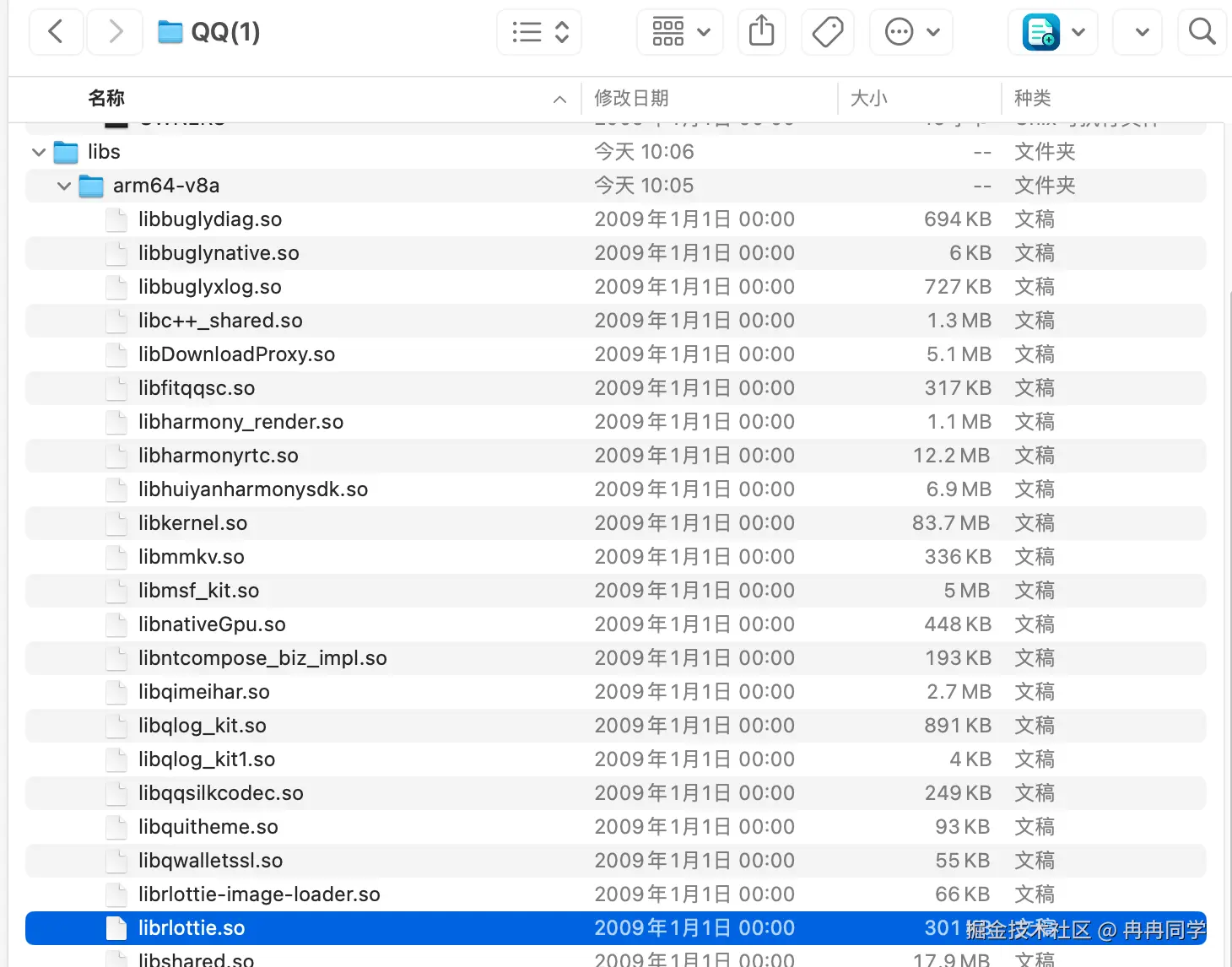The height and width of the screenshot is (967, 1232).
Task: Click the Tags toolbar icon
Action: point(828,32)
